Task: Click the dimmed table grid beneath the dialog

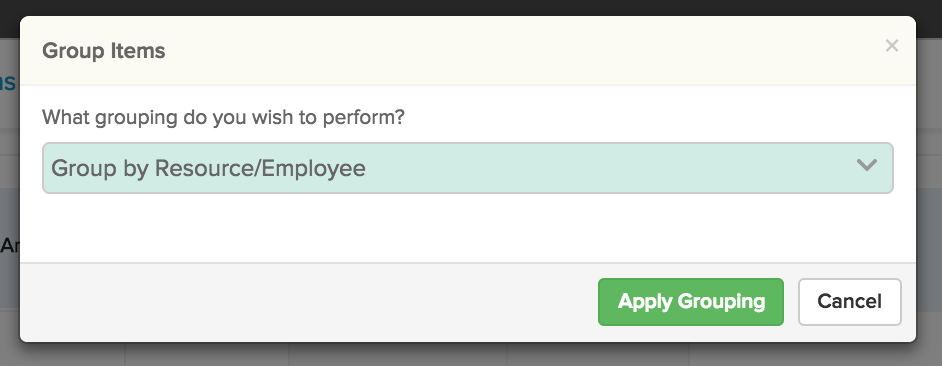Action: click(471, 355)
